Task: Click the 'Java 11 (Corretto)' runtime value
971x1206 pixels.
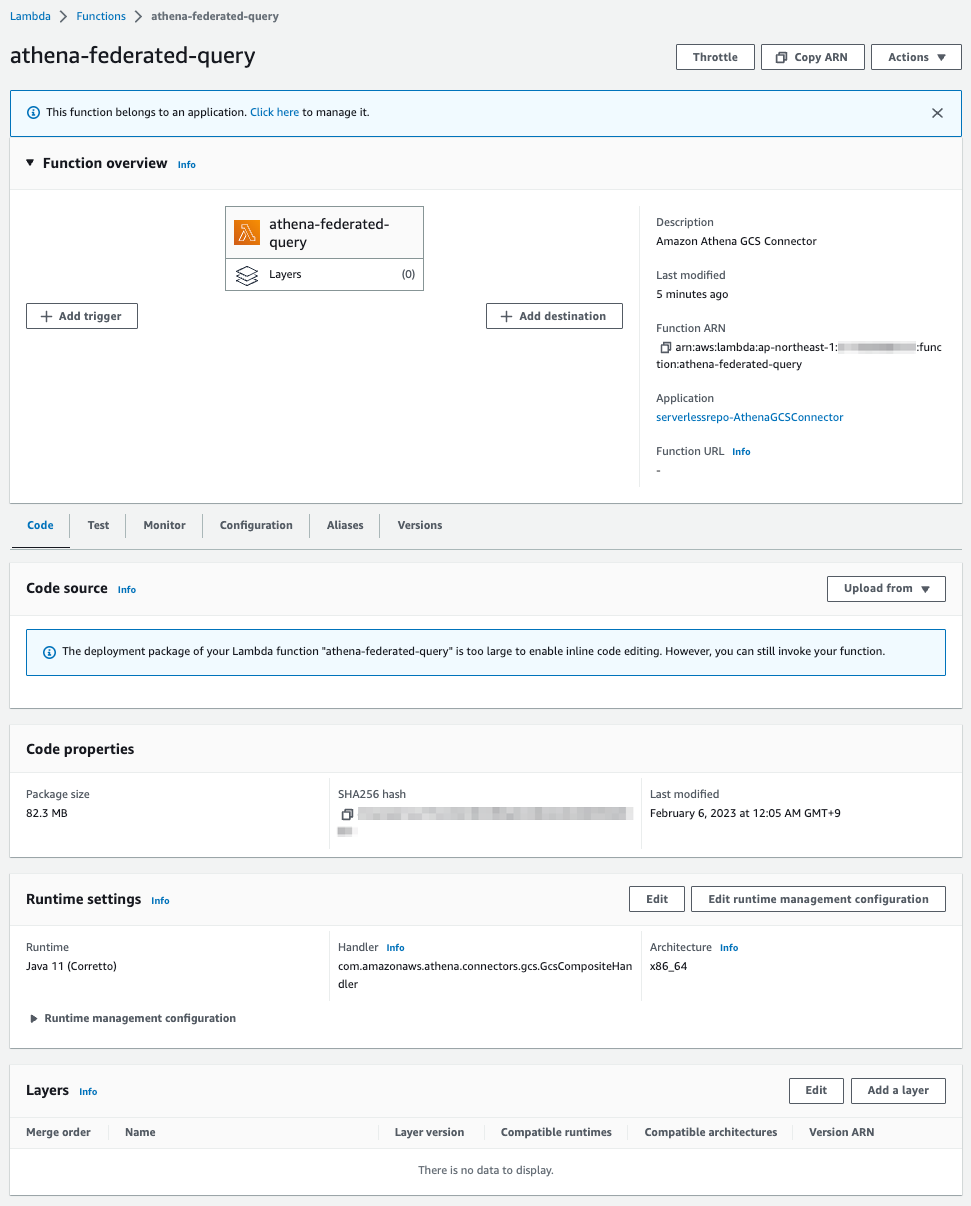Action: 71,966
